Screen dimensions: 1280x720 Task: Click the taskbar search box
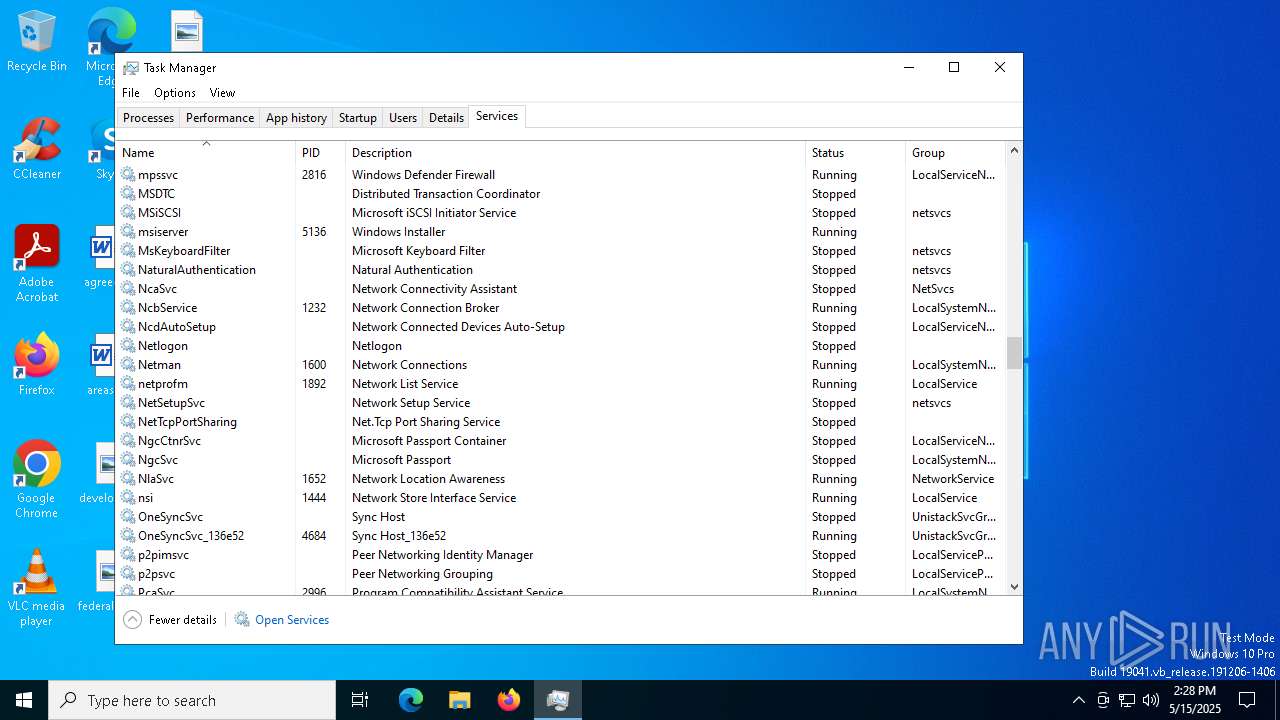pyautogui.click(x=192, y=700)
